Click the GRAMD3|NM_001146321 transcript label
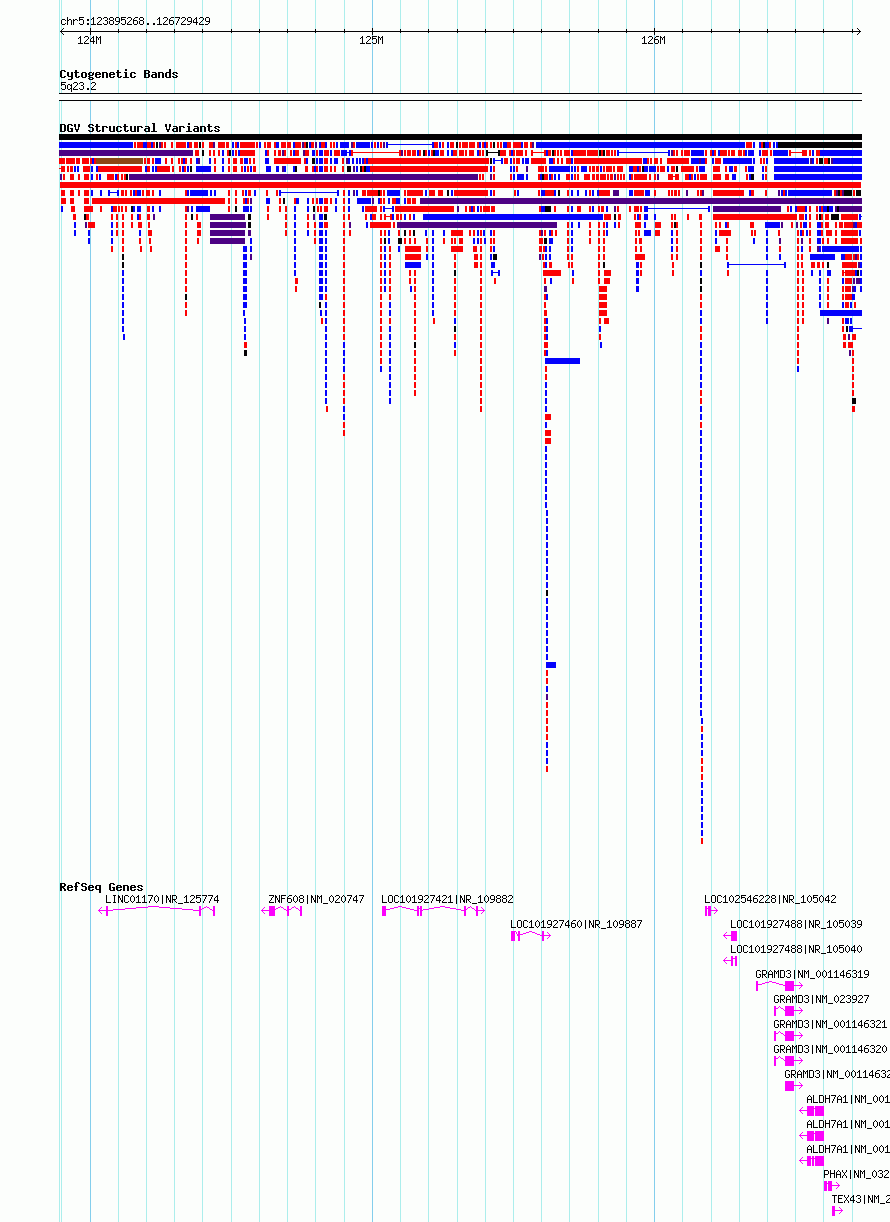The height and width of the screenshot is (1222, 890). (x=830, y=1024)
